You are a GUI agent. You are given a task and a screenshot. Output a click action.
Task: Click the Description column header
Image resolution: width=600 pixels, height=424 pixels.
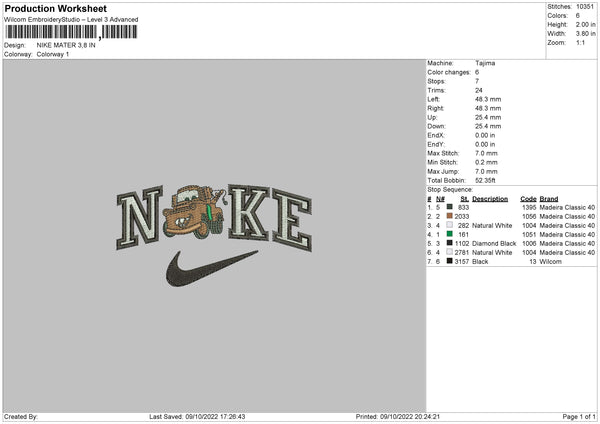point(490,199)
